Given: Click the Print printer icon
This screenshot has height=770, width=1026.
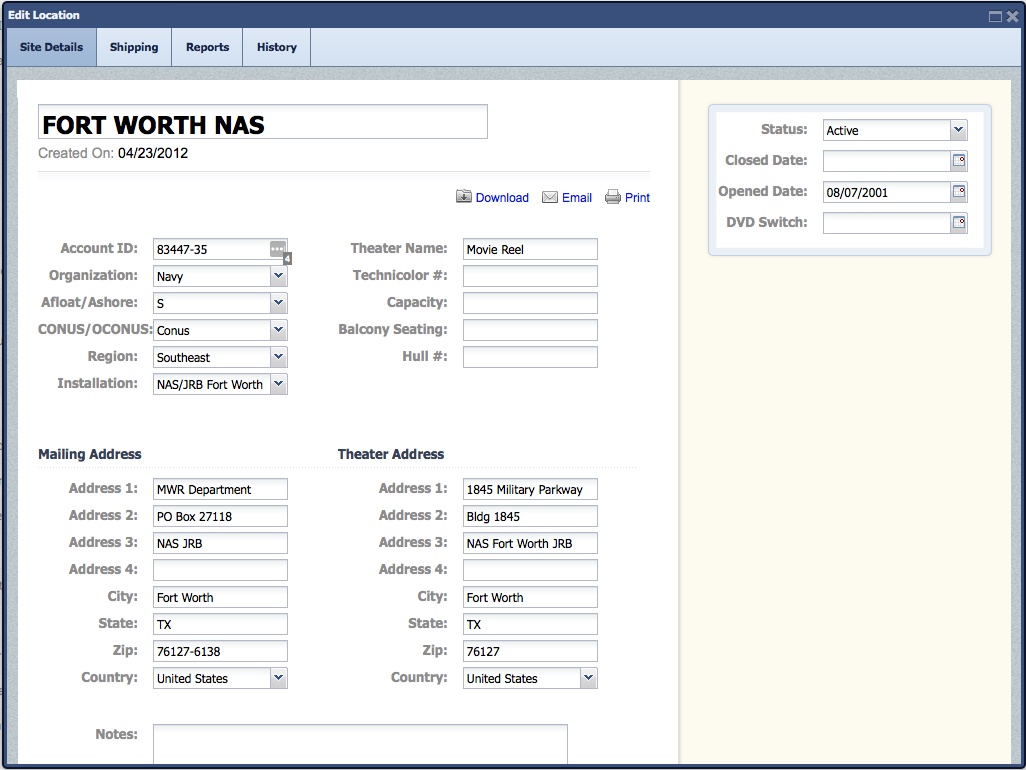Looking at the screenshot, I should pyautogui.click(x=613, y=197).
